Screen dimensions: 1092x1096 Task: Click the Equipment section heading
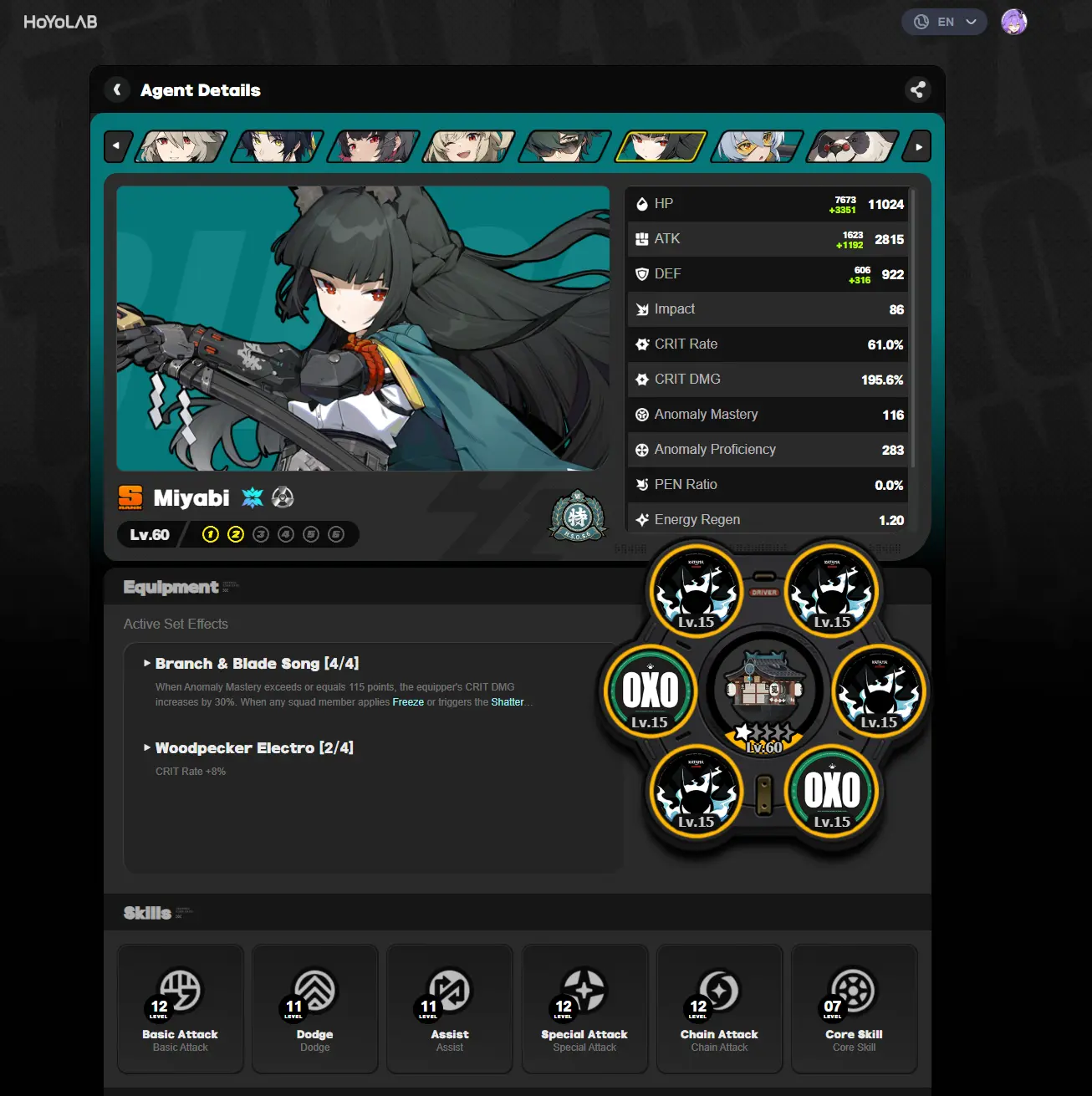click(x=171, y=587)
